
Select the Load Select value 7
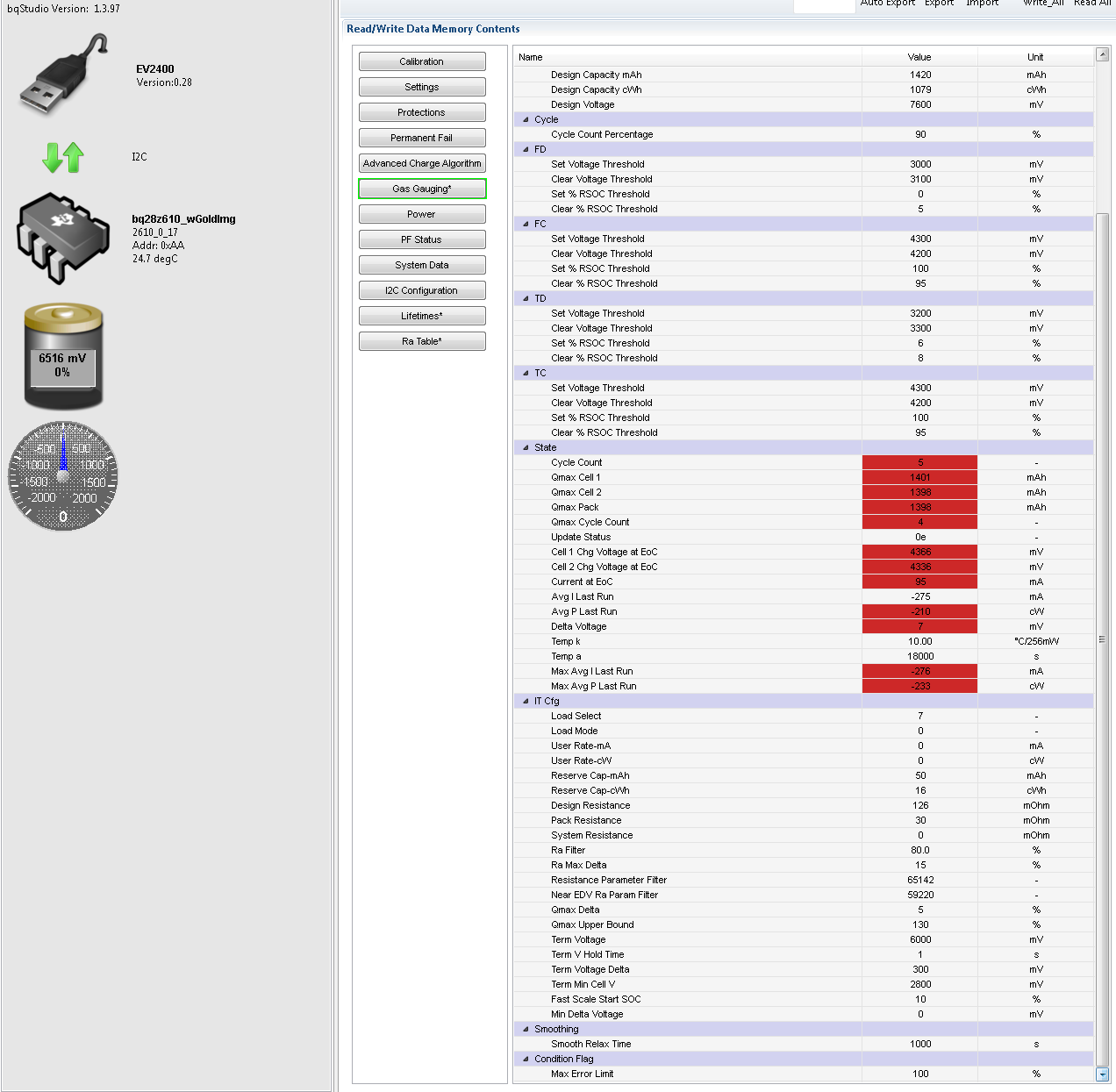tap(919, 716)
